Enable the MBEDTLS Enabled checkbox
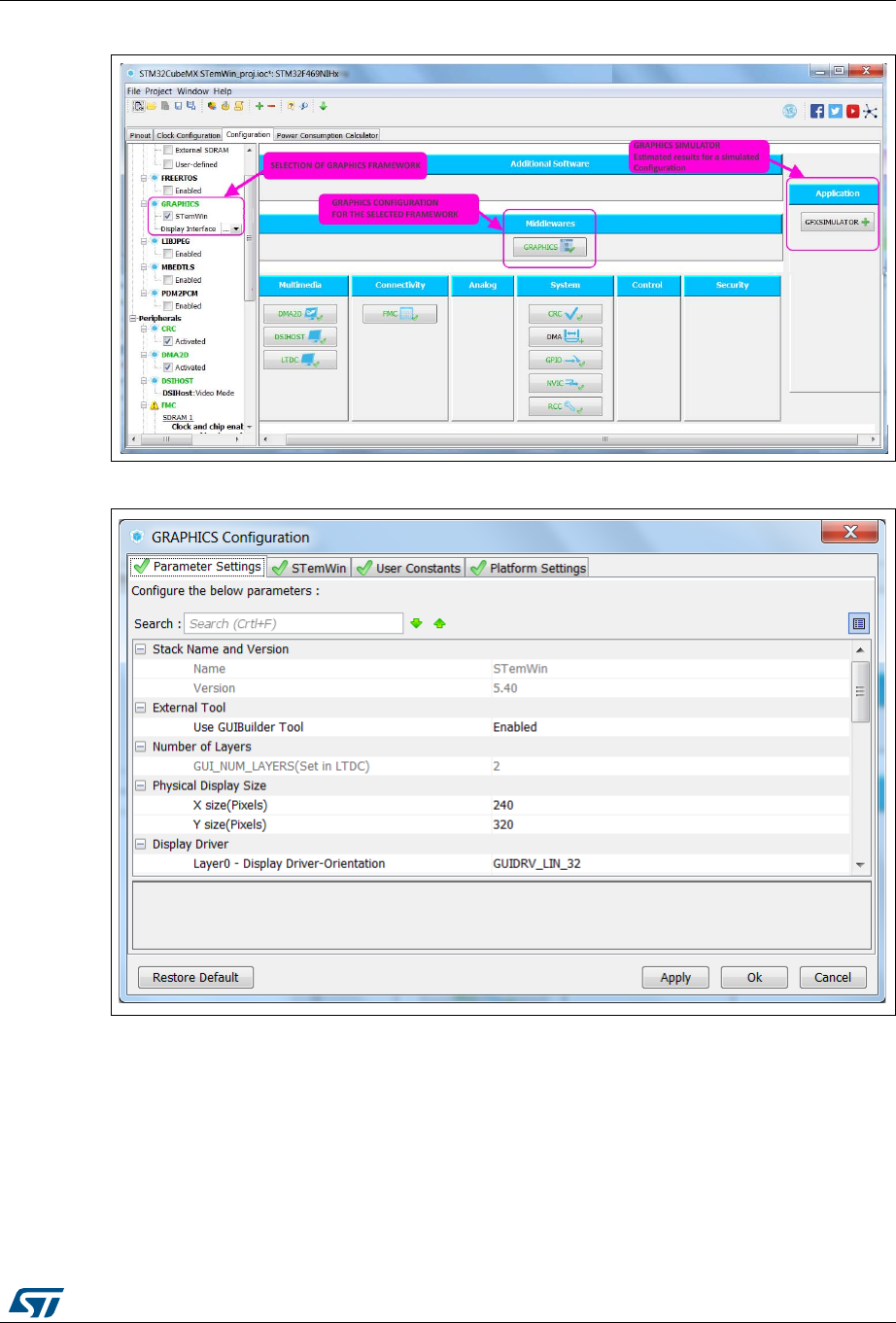 click(168, 280)
